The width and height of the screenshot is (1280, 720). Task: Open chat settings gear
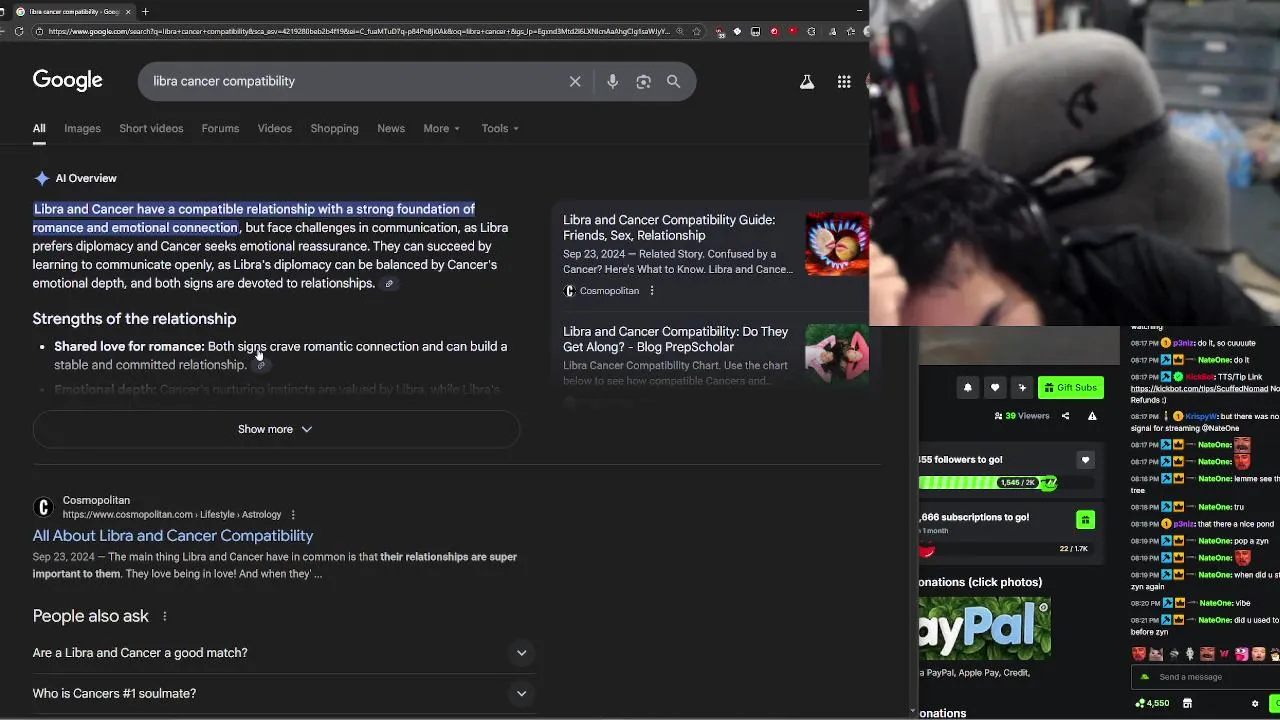[x=1255, y=703]
